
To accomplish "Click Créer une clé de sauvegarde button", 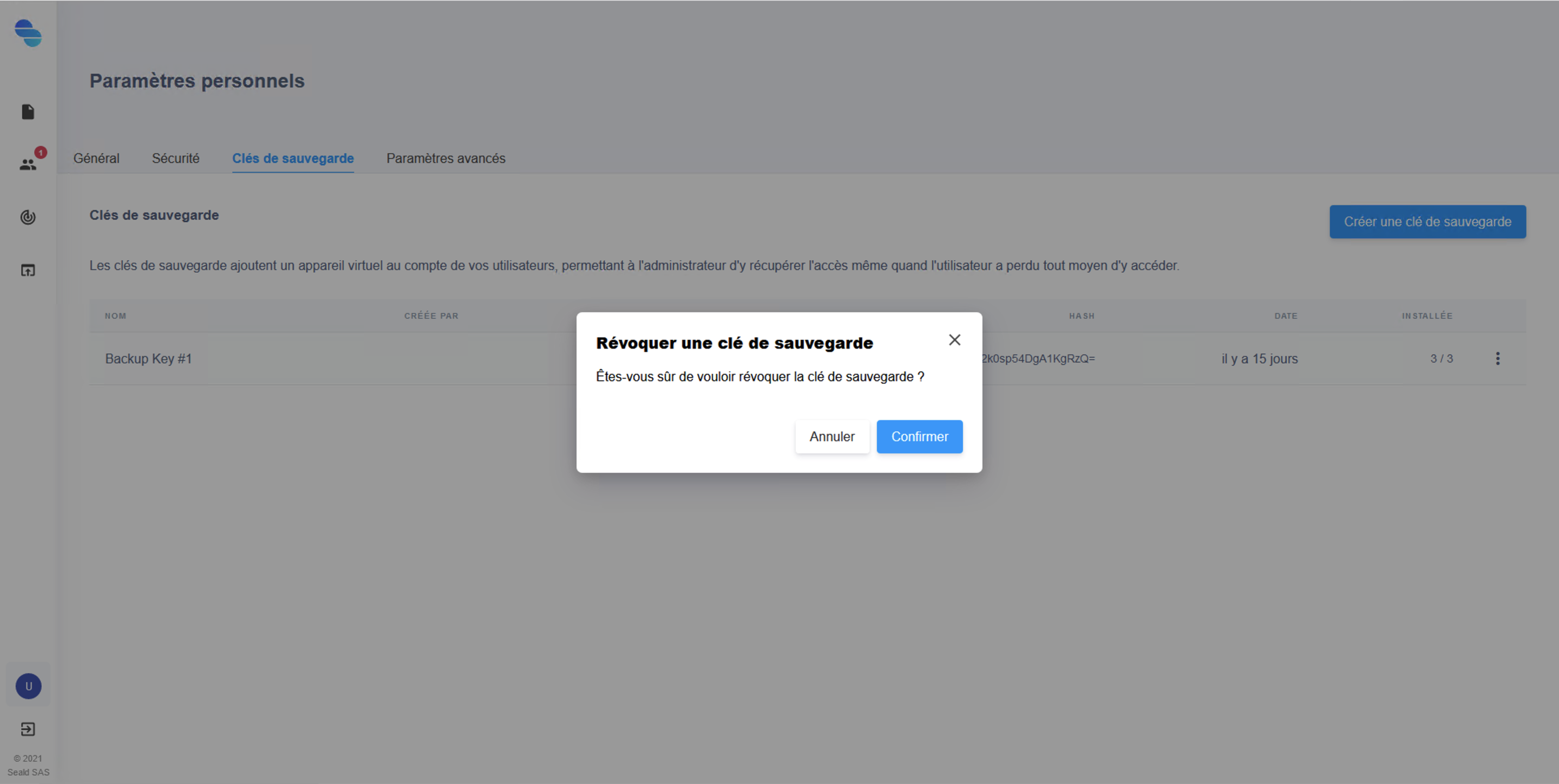I will [1427, 222].
